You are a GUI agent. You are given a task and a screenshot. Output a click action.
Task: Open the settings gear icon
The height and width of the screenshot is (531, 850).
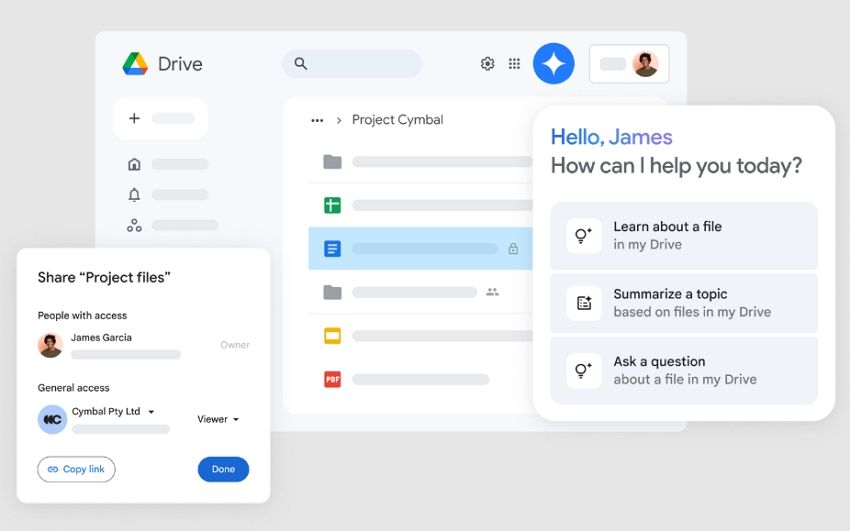click(487, 64)
